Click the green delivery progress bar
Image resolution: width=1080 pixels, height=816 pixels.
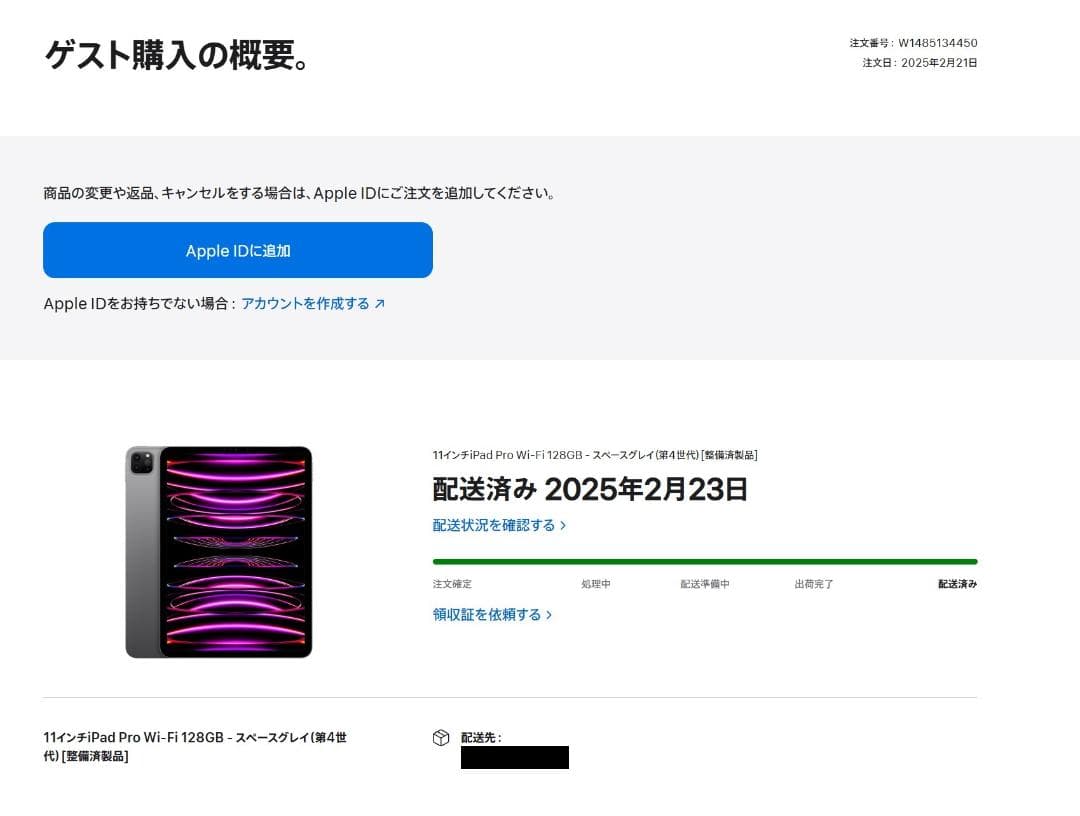click(x=703, y=561)
